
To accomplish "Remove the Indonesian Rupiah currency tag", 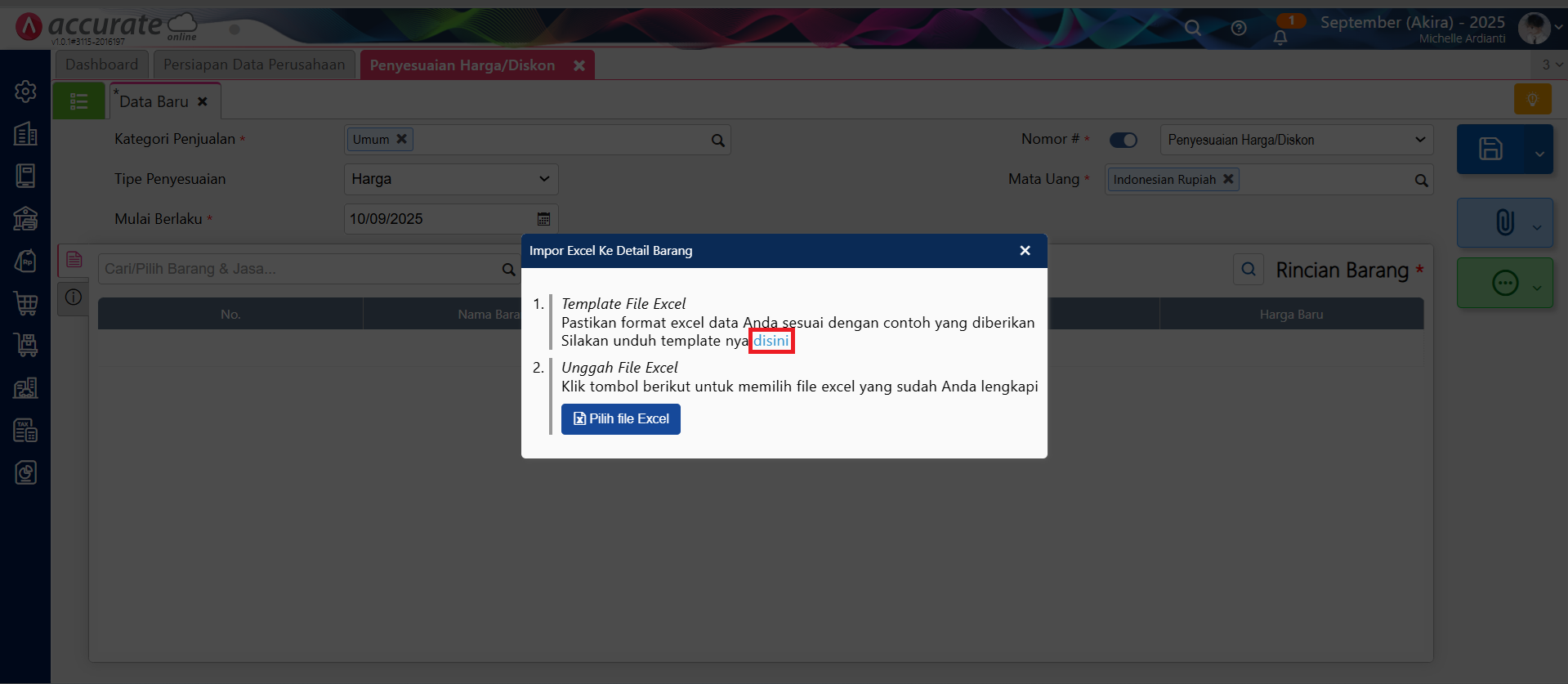I will pyautogui.click(x=1227, y=179).
